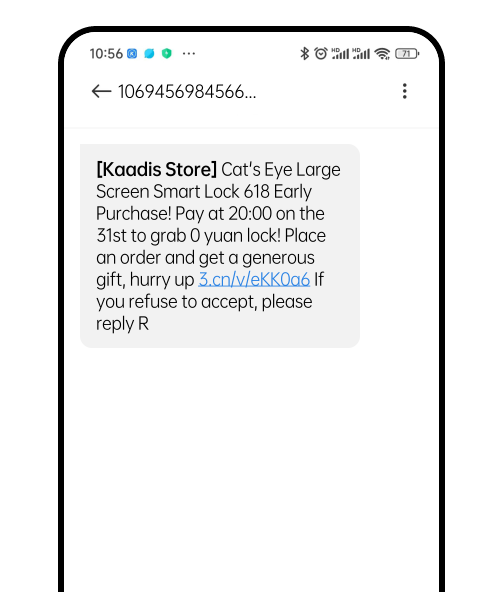The width and height of the screenshot is (503, 592).
Task: Tap the three-dot more notifications indicator
Action: [189, 54]
